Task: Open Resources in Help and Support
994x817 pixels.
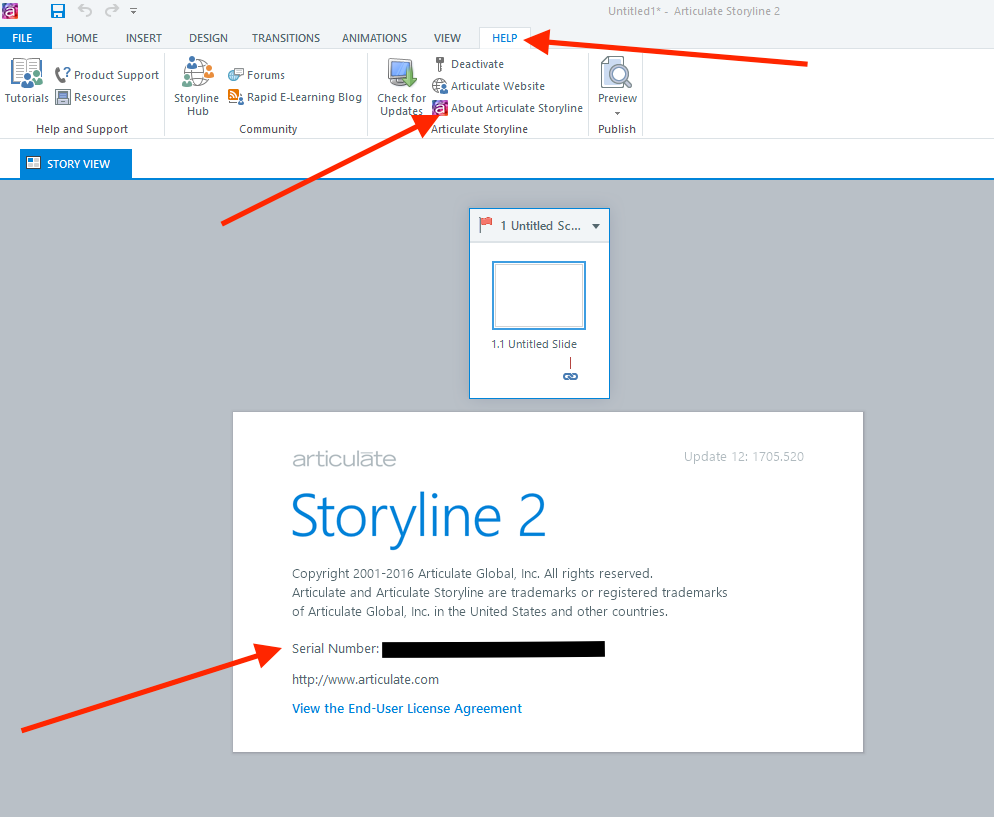Action: pos(91,97)
